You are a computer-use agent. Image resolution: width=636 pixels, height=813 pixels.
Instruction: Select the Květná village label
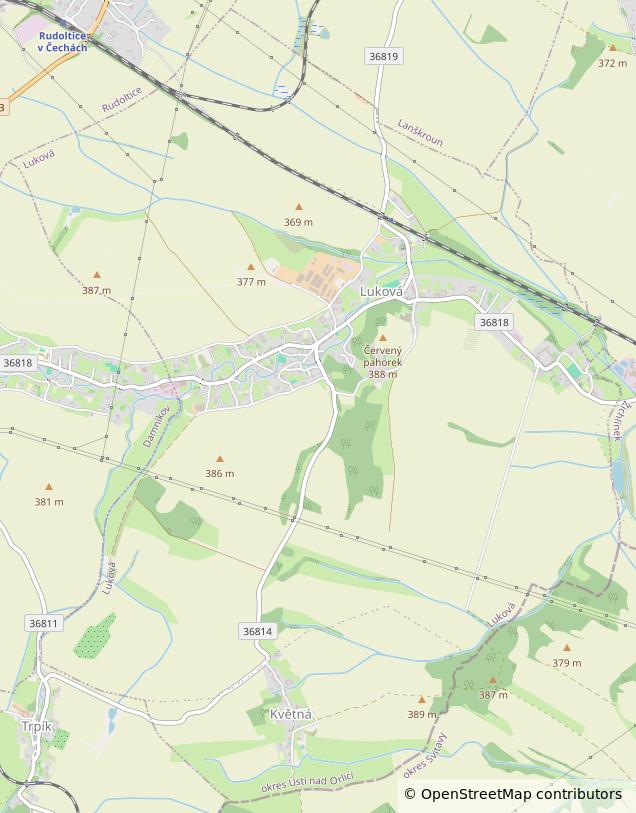(x=291, y=714)
